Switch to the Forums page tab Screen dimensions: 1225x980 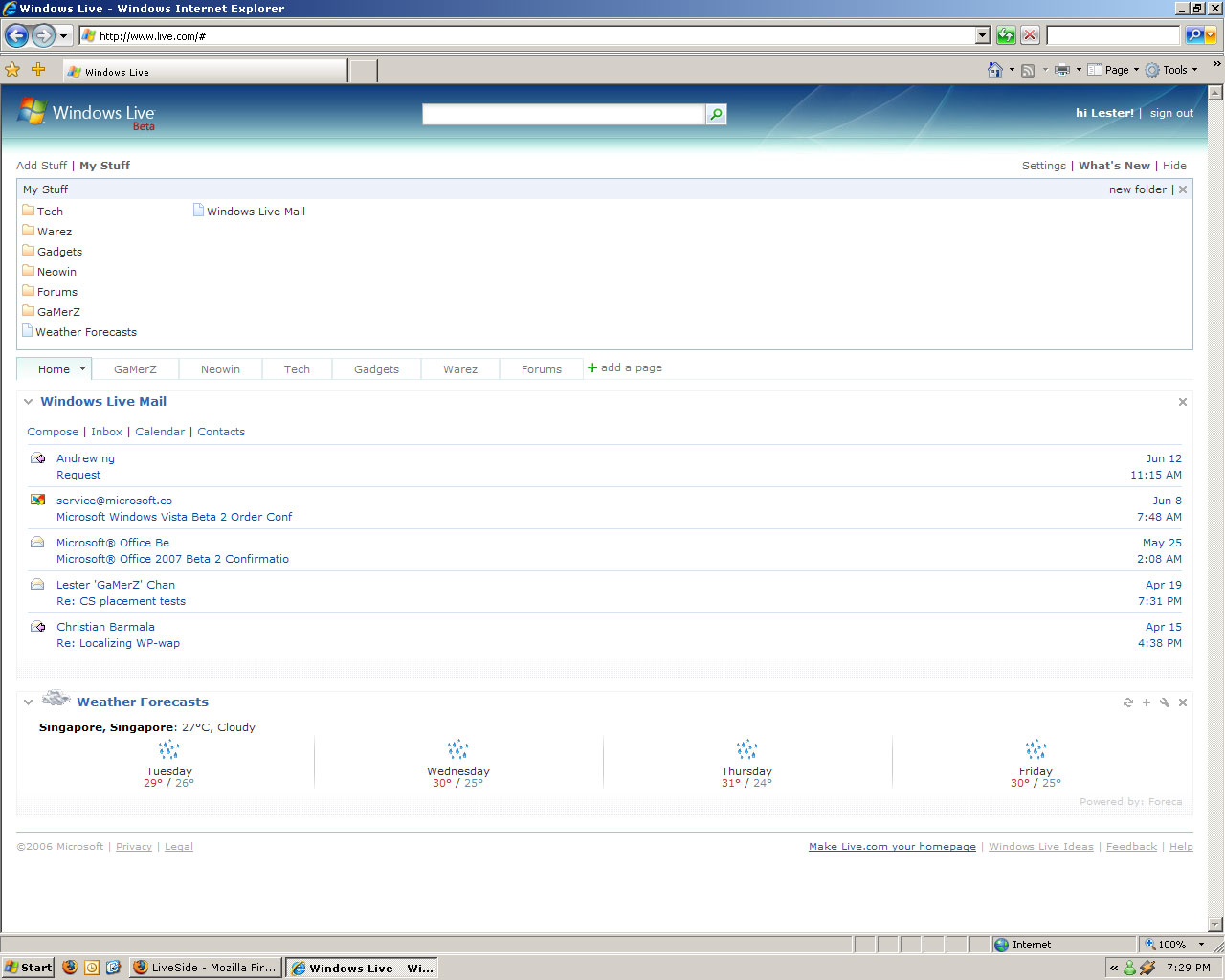[542, 369]
